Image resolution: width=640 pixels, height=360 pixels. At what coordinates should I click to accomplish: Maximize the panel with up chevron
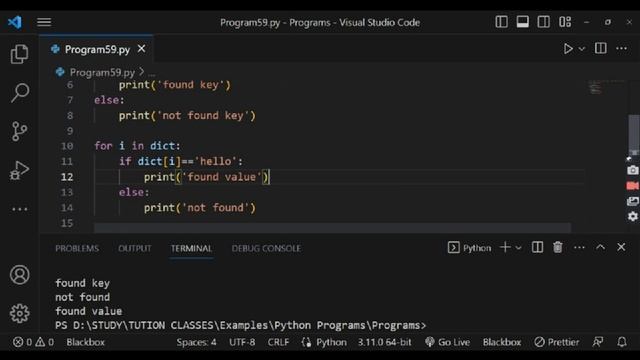pyautogui.click(x=600, y=247)
